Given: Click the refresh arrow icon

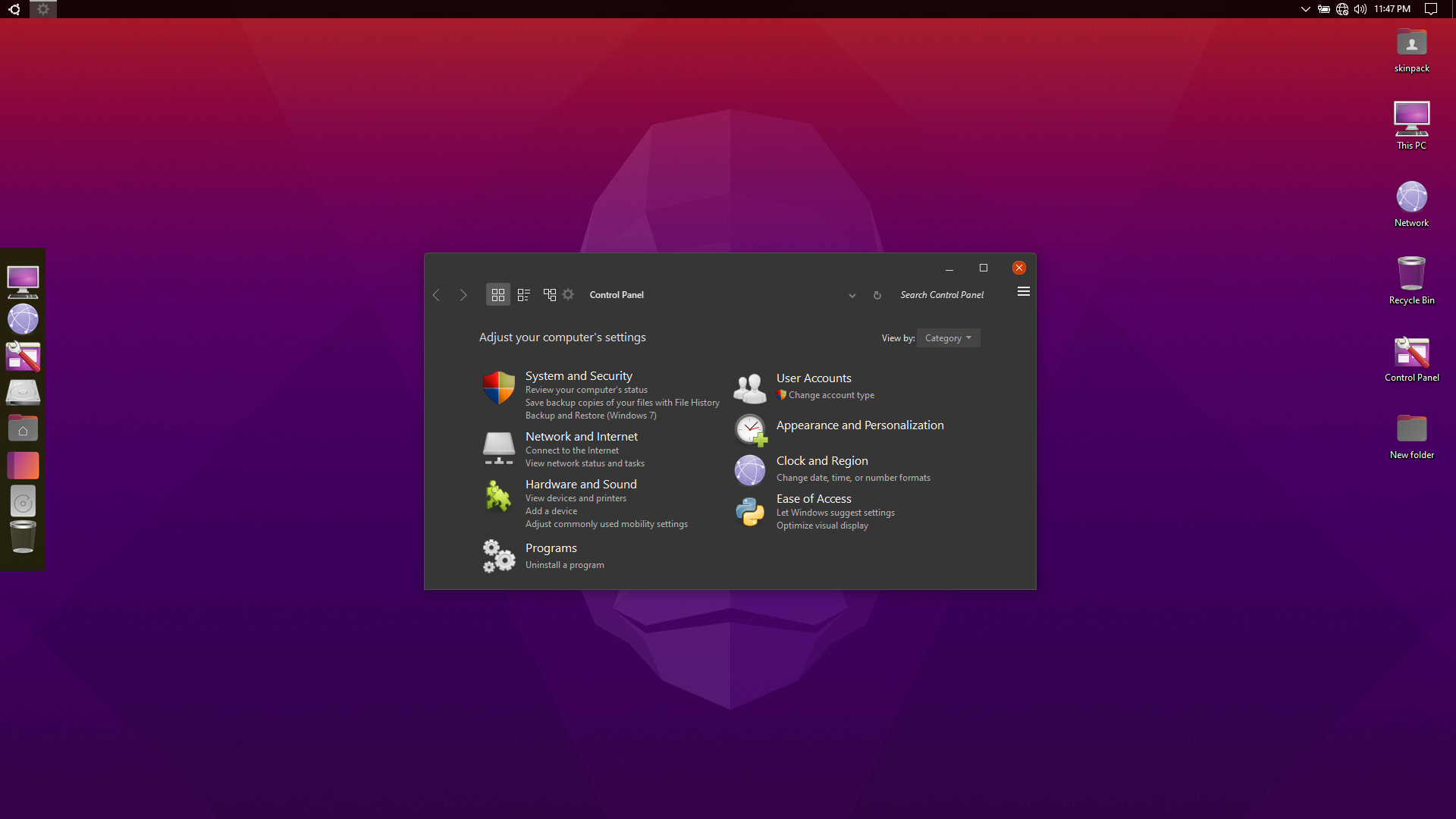Looking at the screenshot, I should click(877, 296).
